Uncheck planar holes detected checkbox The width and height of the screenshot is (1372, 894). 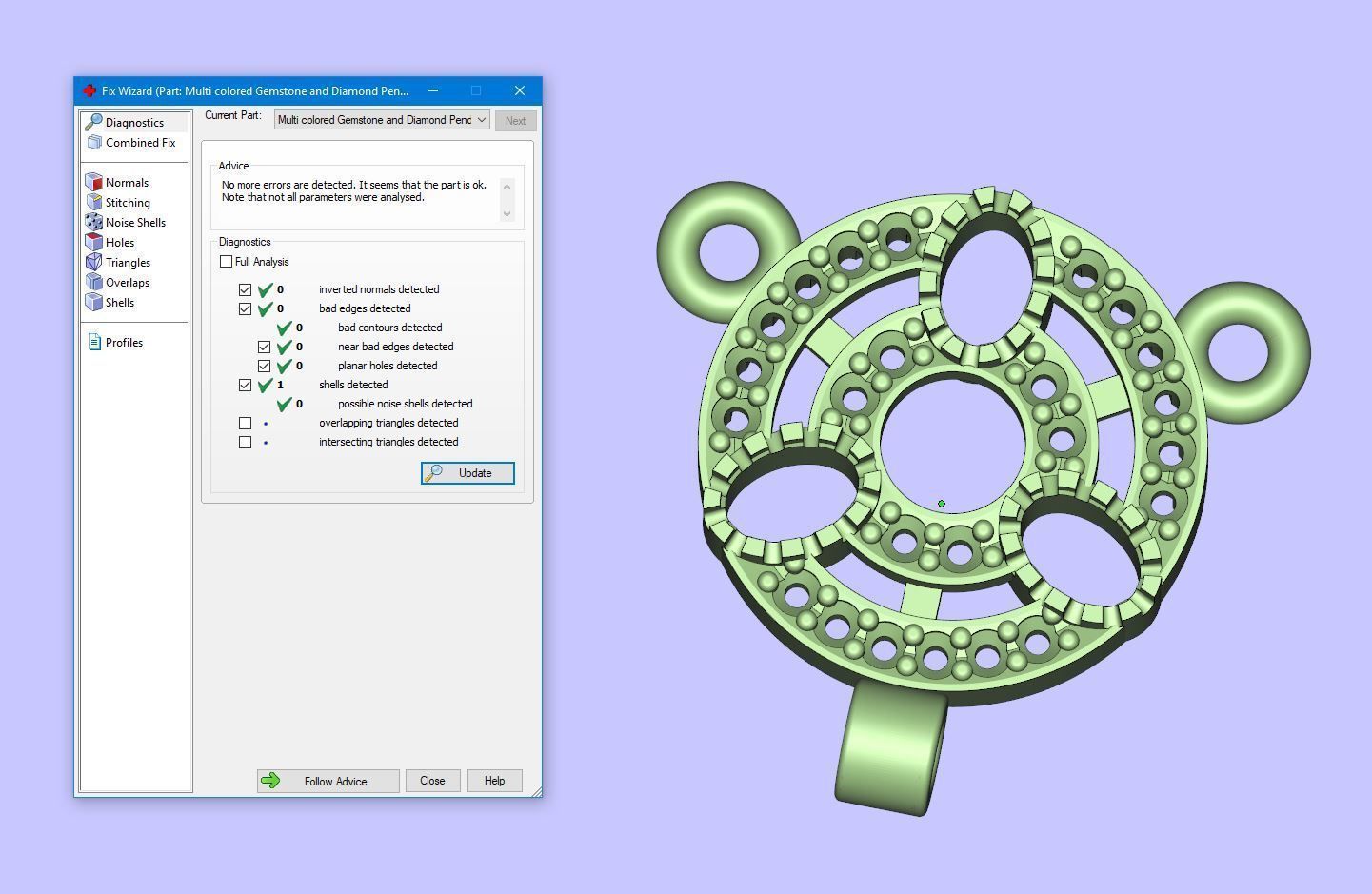[264, 366]
